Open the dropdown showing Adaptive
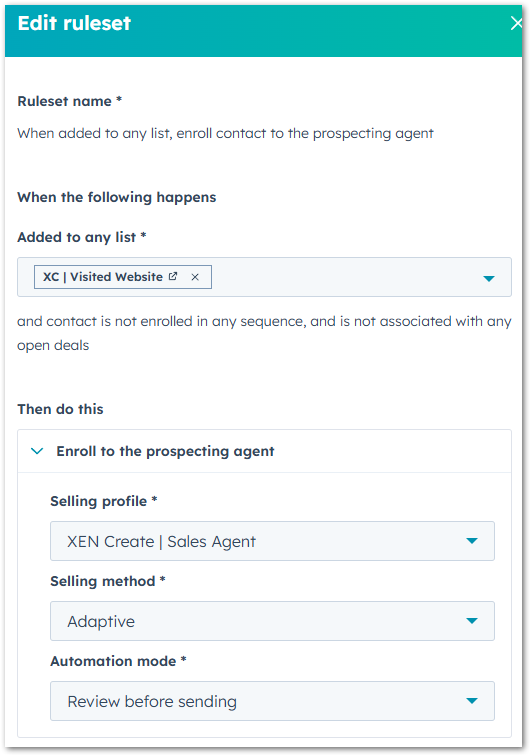531x756 pixels. click(x=272, y=621)
